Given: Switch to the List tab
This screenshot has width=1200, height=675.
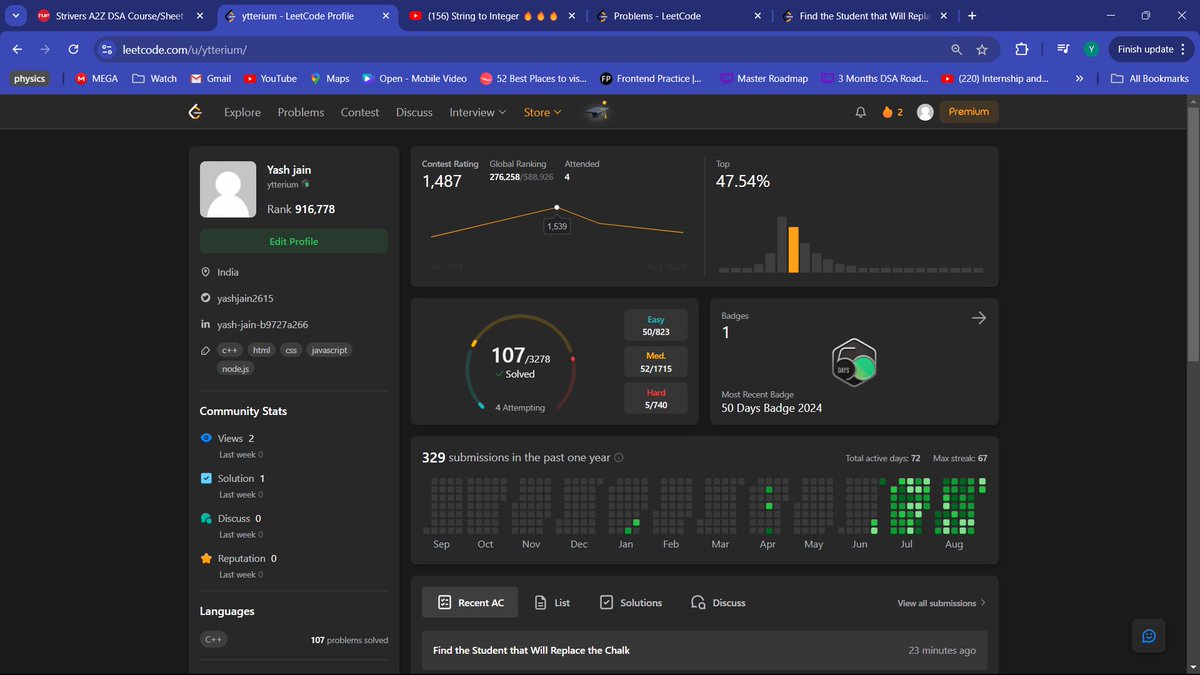Looking at the screenshot, I should pos(553,602).
